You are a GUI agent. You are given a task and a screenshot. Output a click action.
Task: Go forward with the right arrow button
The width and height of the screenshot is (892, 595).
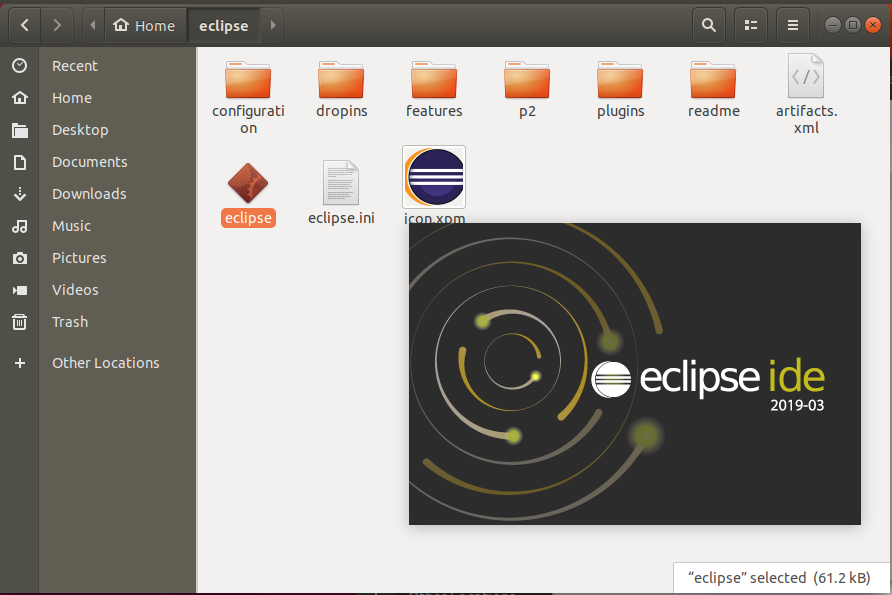click(57, 25)
